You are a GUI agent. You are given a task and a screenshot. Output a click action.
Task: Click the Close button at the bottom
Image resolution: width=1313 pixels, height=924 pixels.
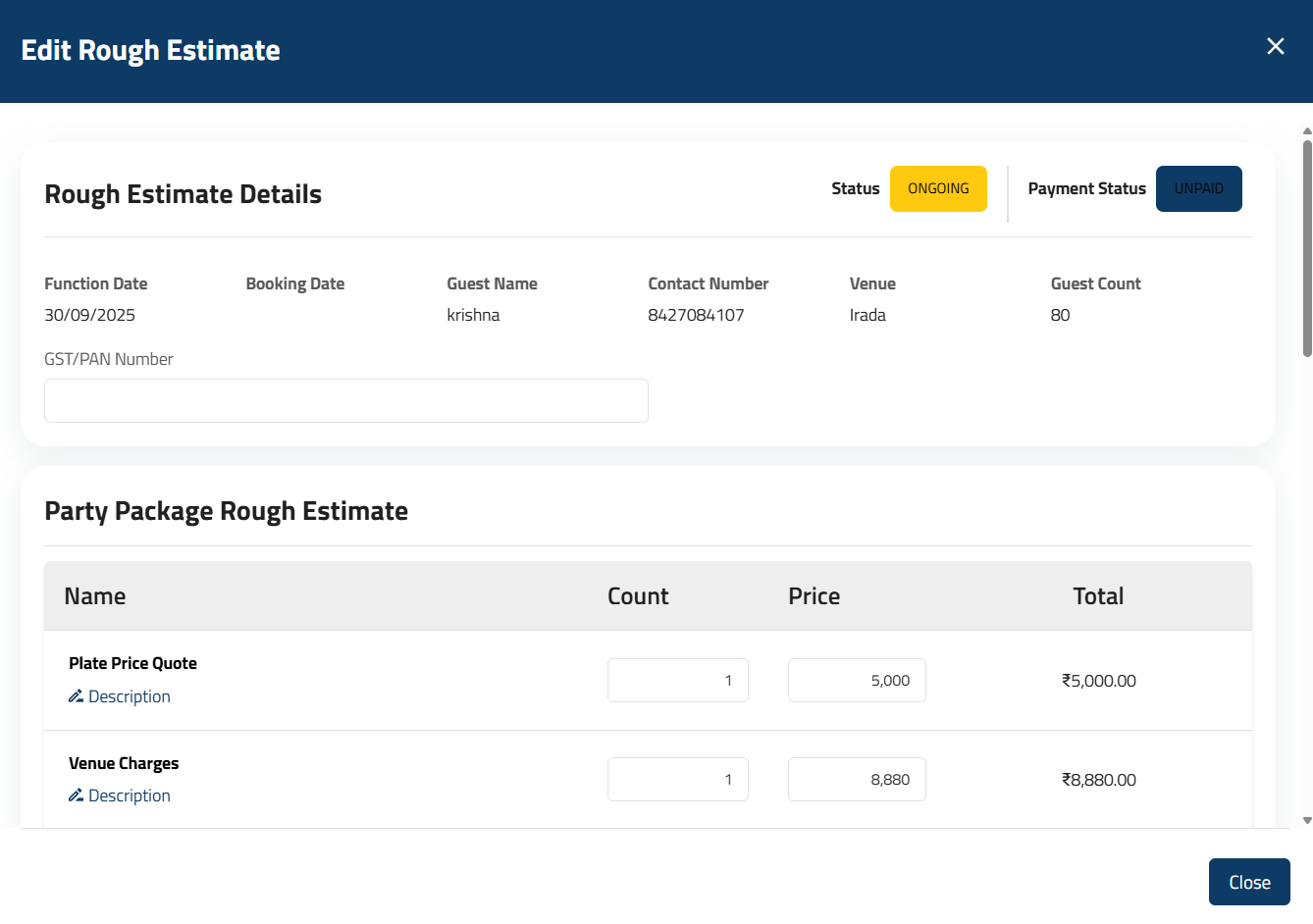pyautogui.click(x=1248, y=881)
